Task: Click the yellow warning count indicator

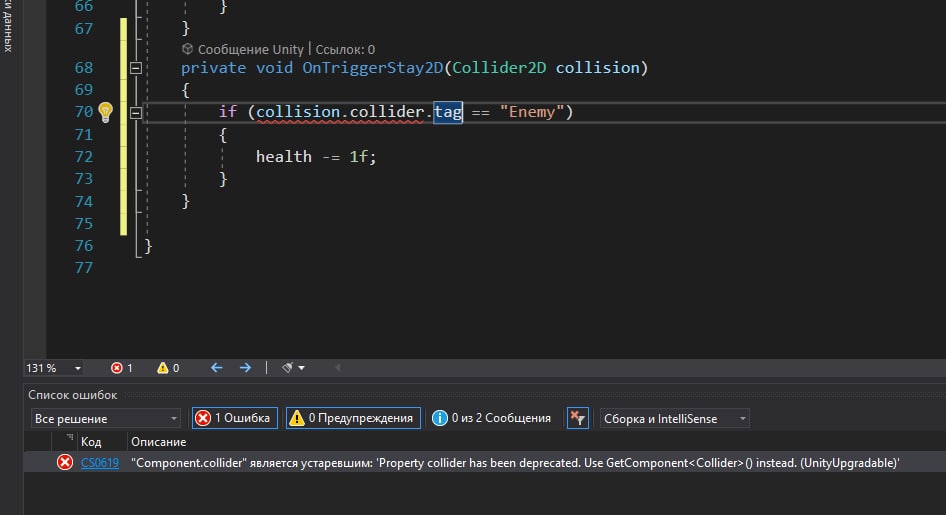Action: coord(168,368)
